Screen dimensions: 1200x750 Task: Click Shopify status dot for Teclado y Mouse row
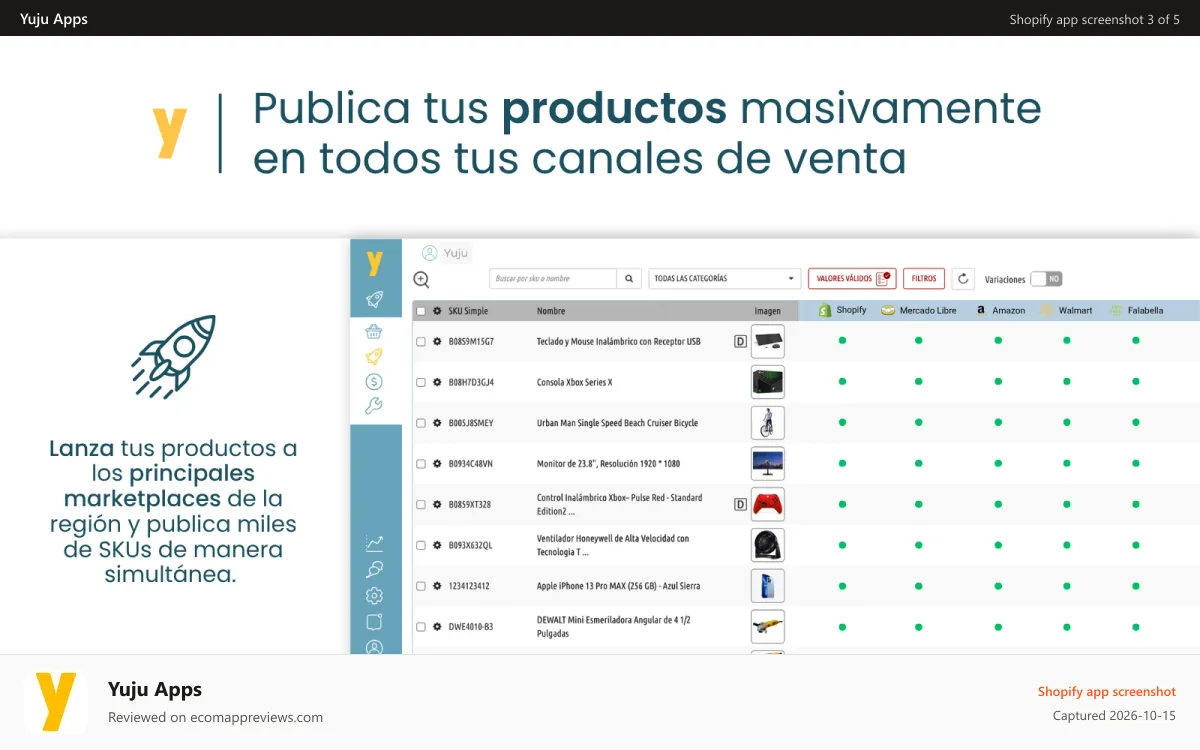point(842,340)
